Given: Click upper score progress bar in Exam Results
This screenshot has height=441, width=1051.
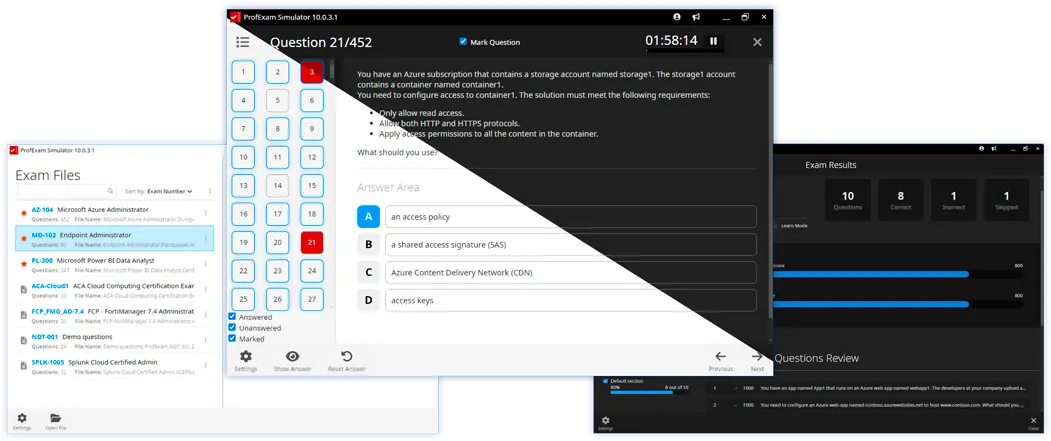Looking at the screenshot, I should click(898, 274).
